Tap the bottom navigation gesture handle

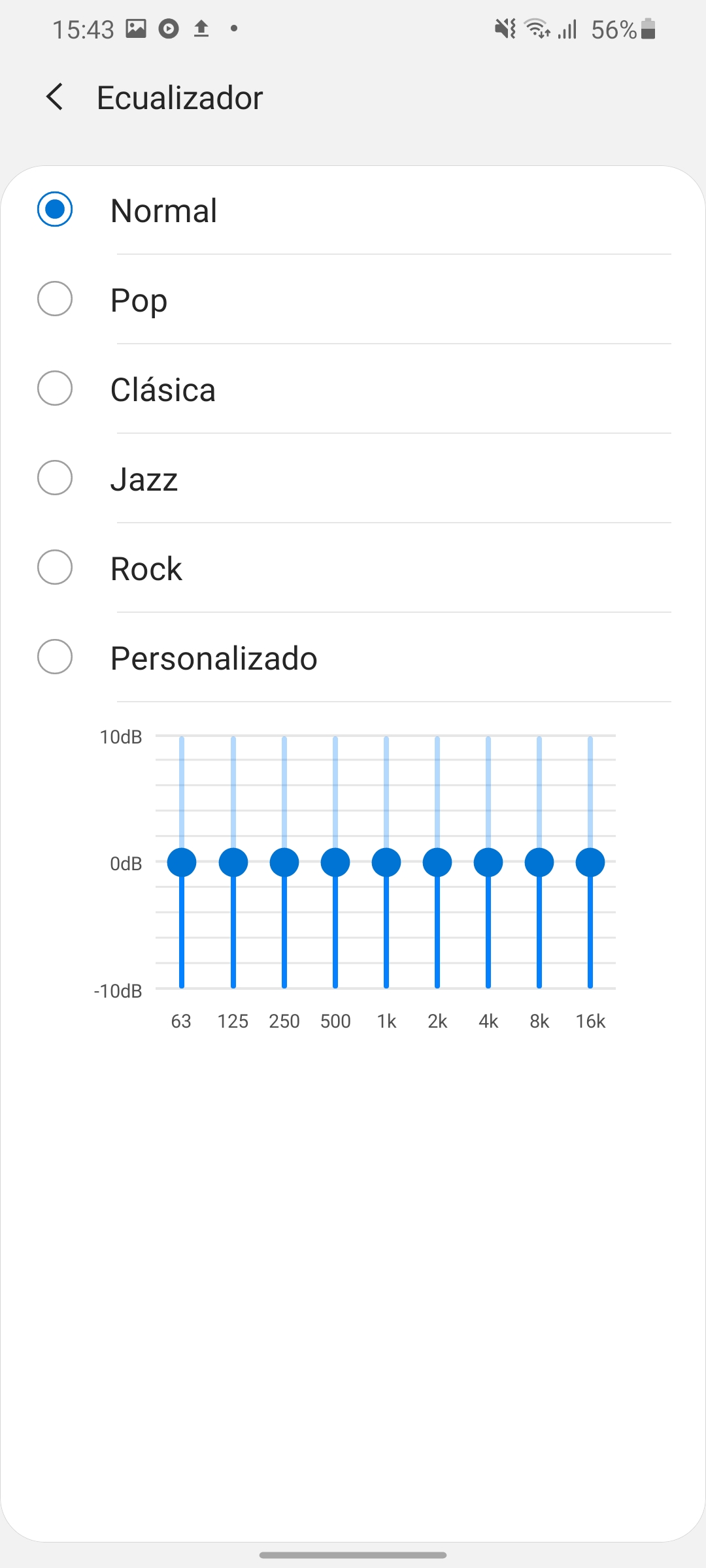point(353,1555)
